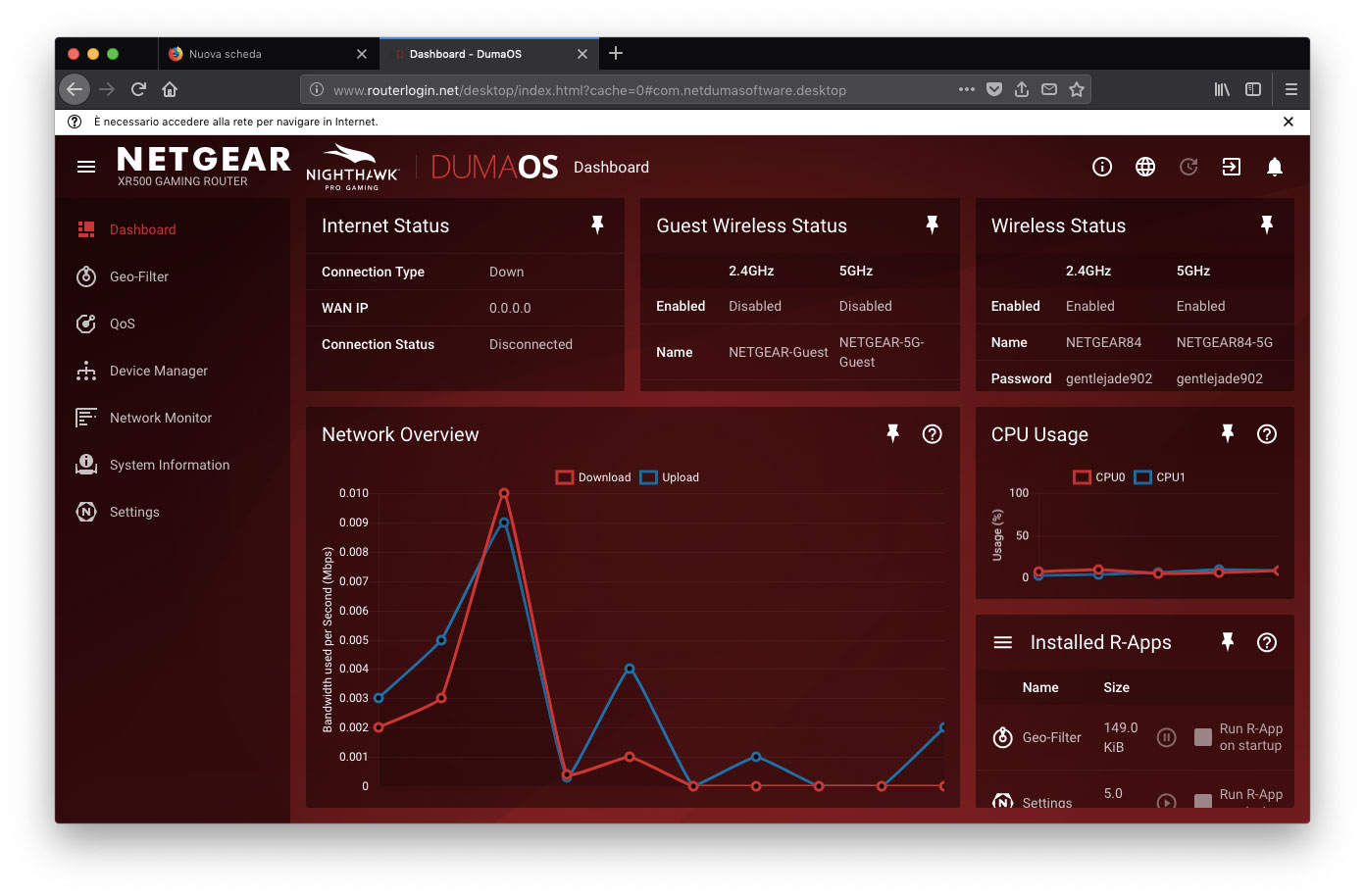Unpin the Wireless Status panel
The image size is (1365, 896).
pyautogui.click(x=1267, y=225)
